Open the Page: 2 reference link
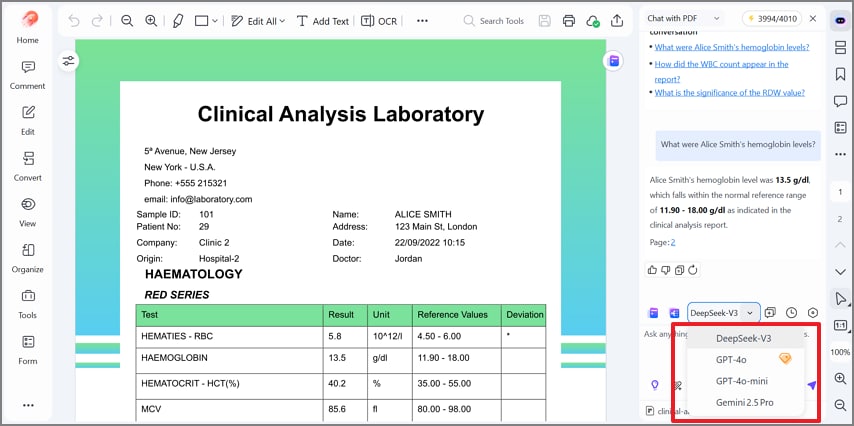The image size is (854, 426). (673, 242)
